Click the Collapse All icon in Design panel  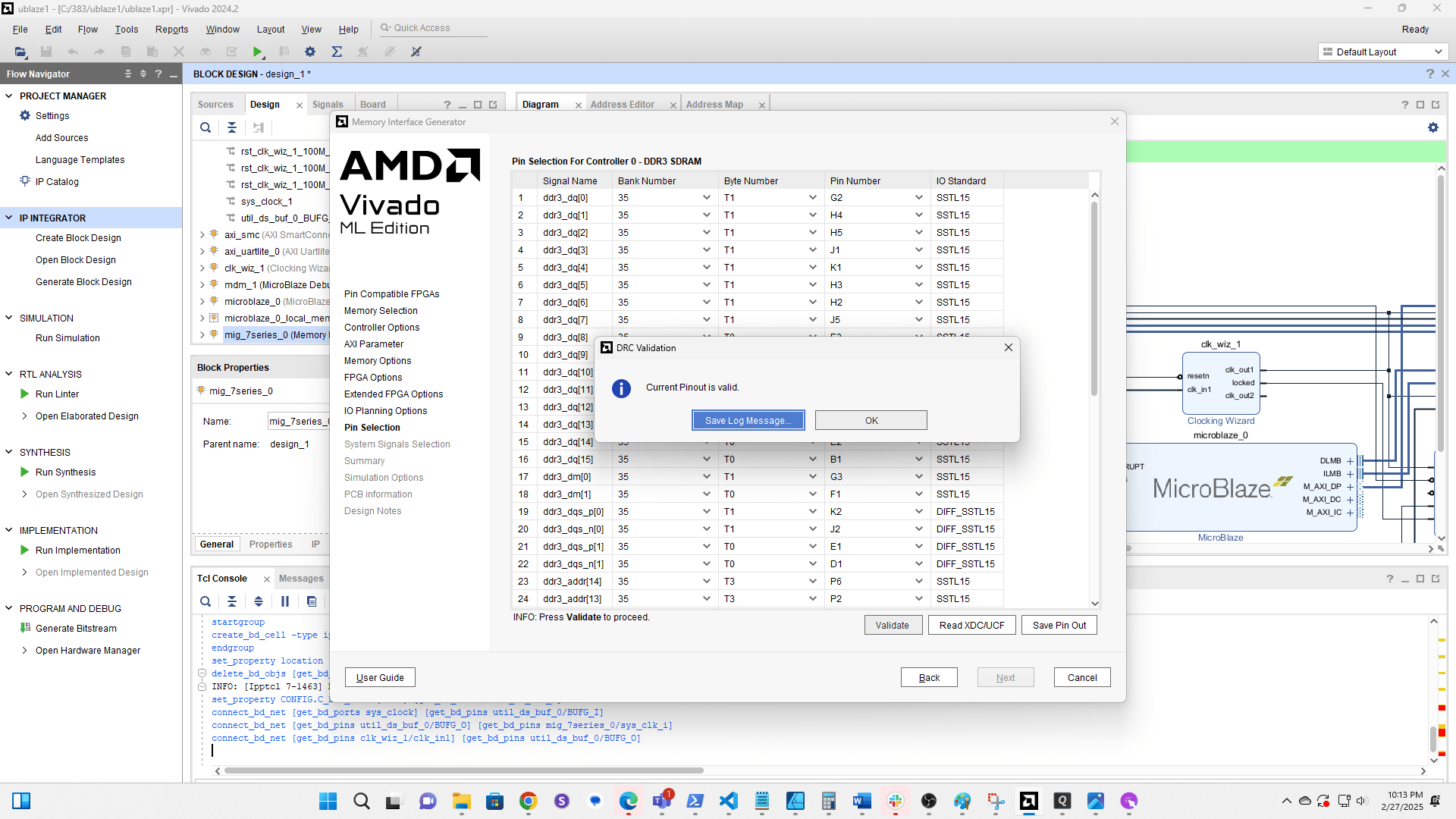tap(232, 127)
